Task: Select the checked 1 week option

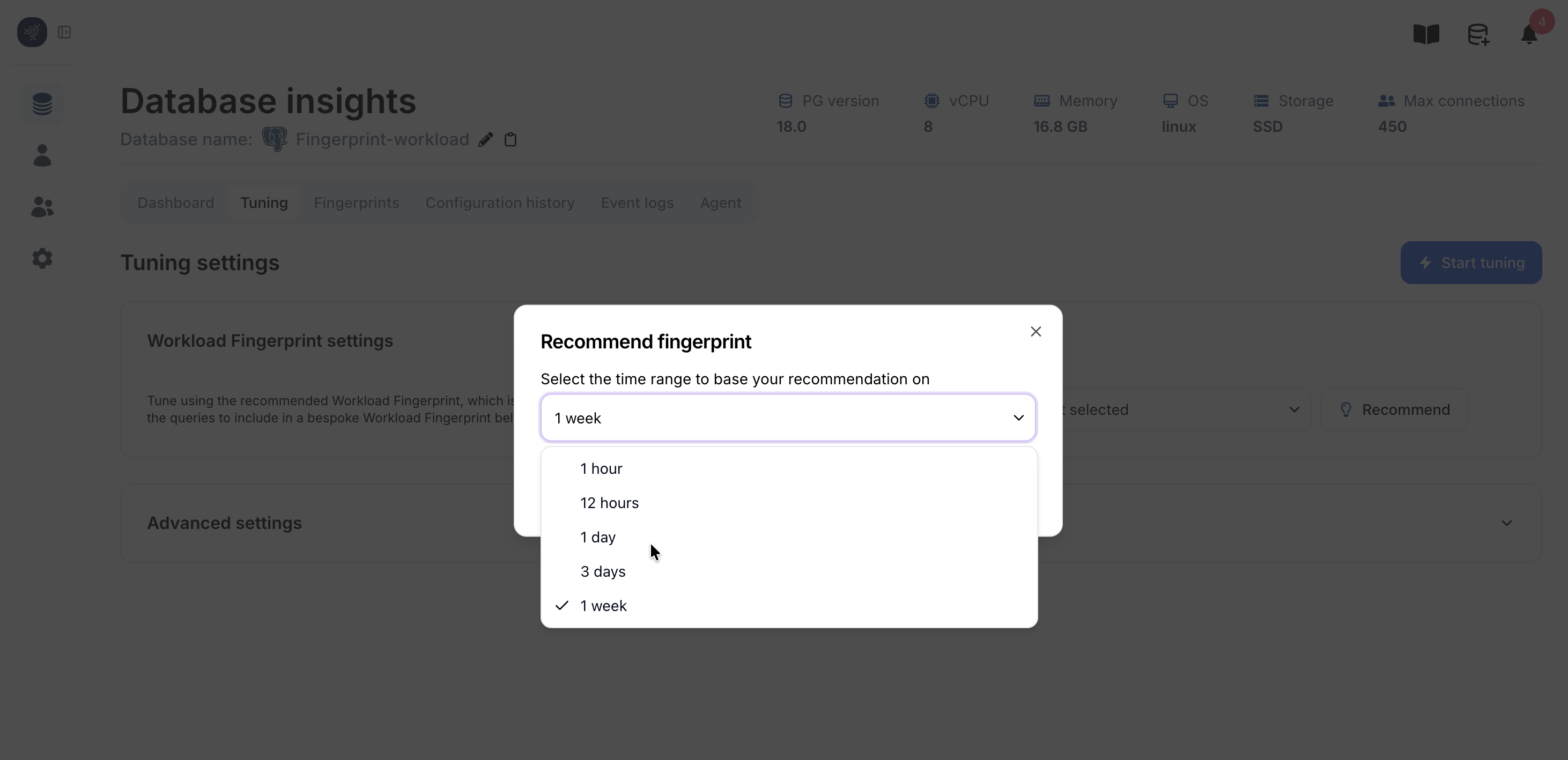Action: [603, 606]
